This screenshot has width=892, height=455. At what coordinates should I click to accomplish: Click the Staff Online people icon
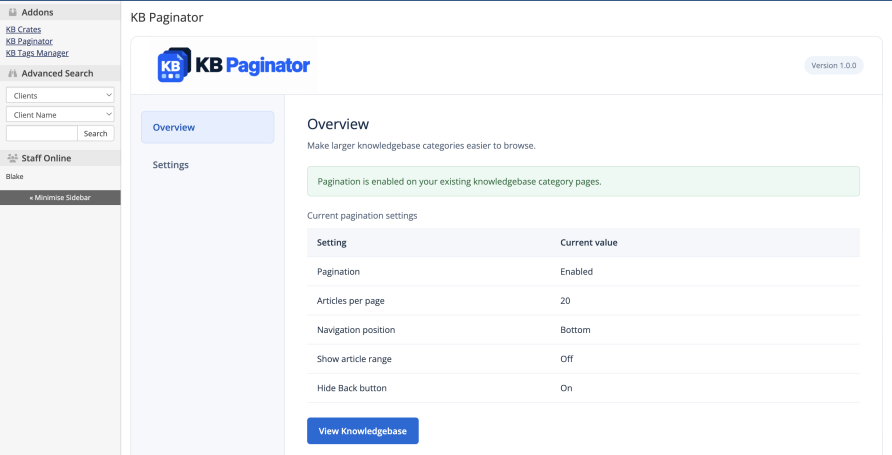click(x=13, y=158)
